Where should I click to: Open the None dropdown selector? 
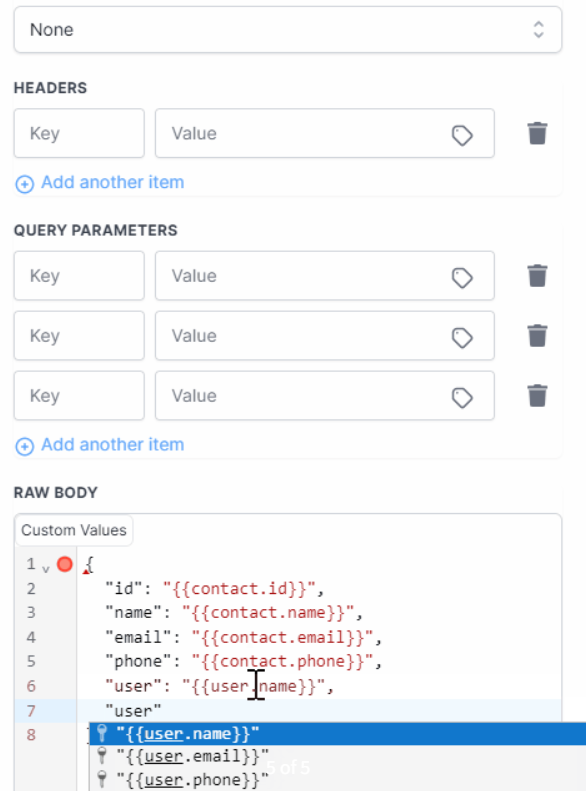click(x=287, y=30)
